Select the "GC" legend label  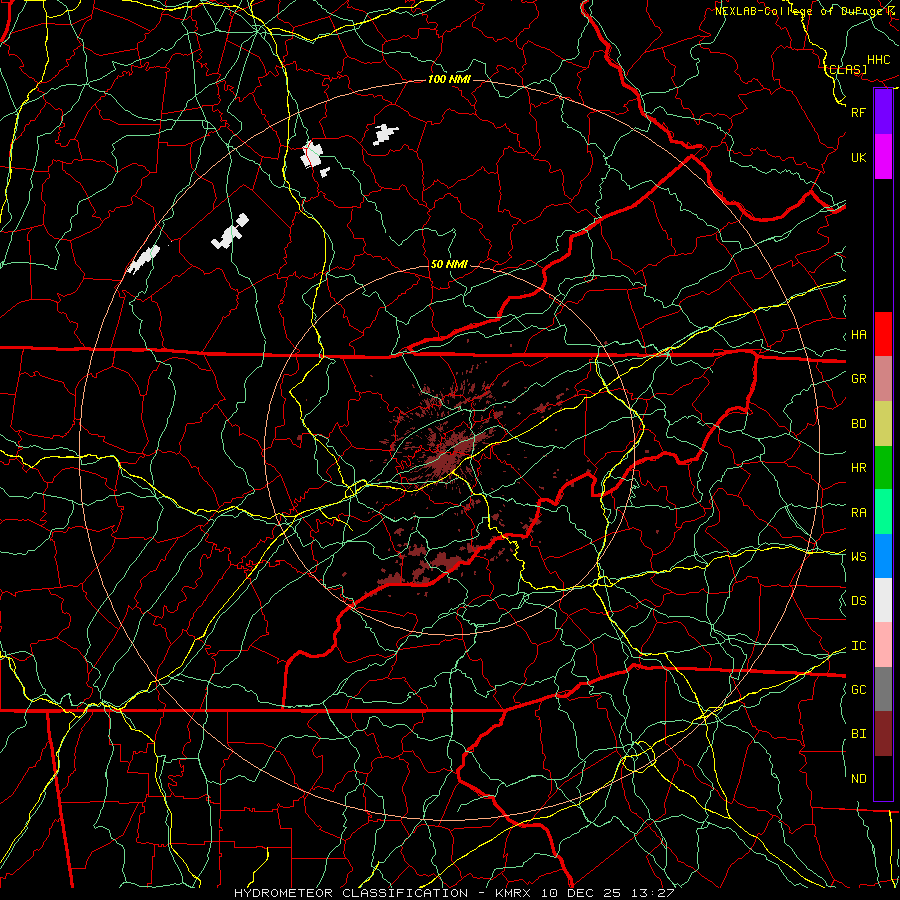click(x=858, y=690)
